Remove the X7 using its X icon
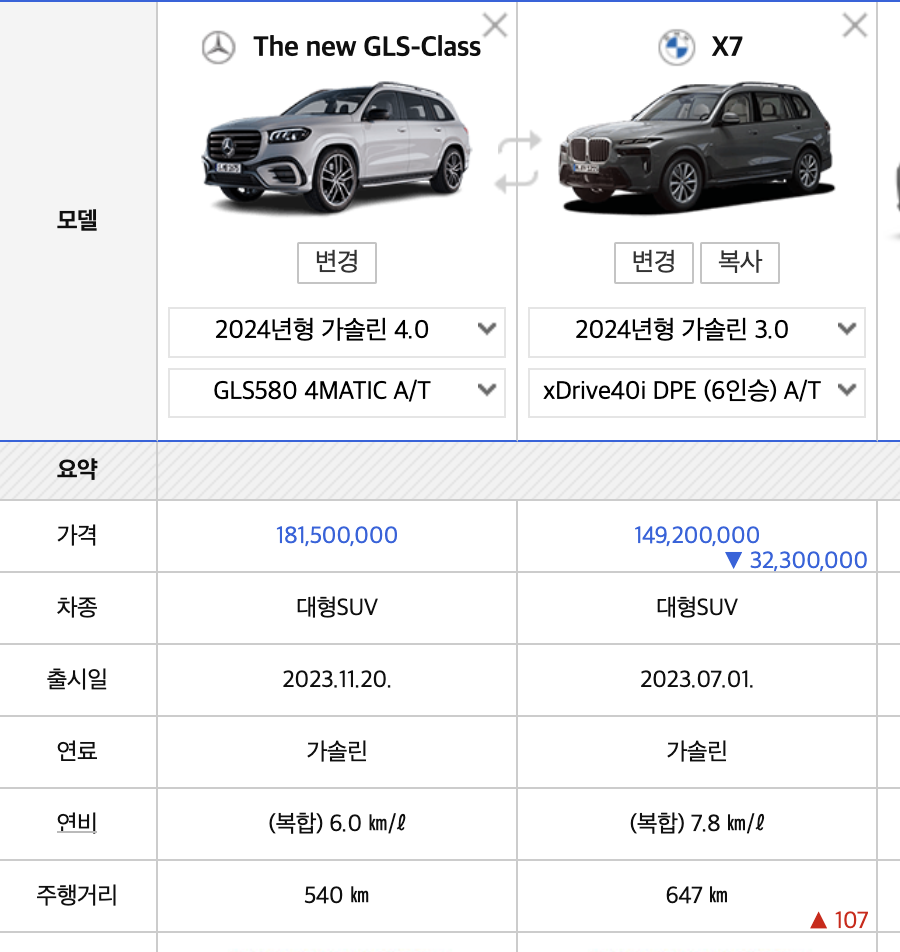This screenshot has height=952, width=900. tap(854, 26)
